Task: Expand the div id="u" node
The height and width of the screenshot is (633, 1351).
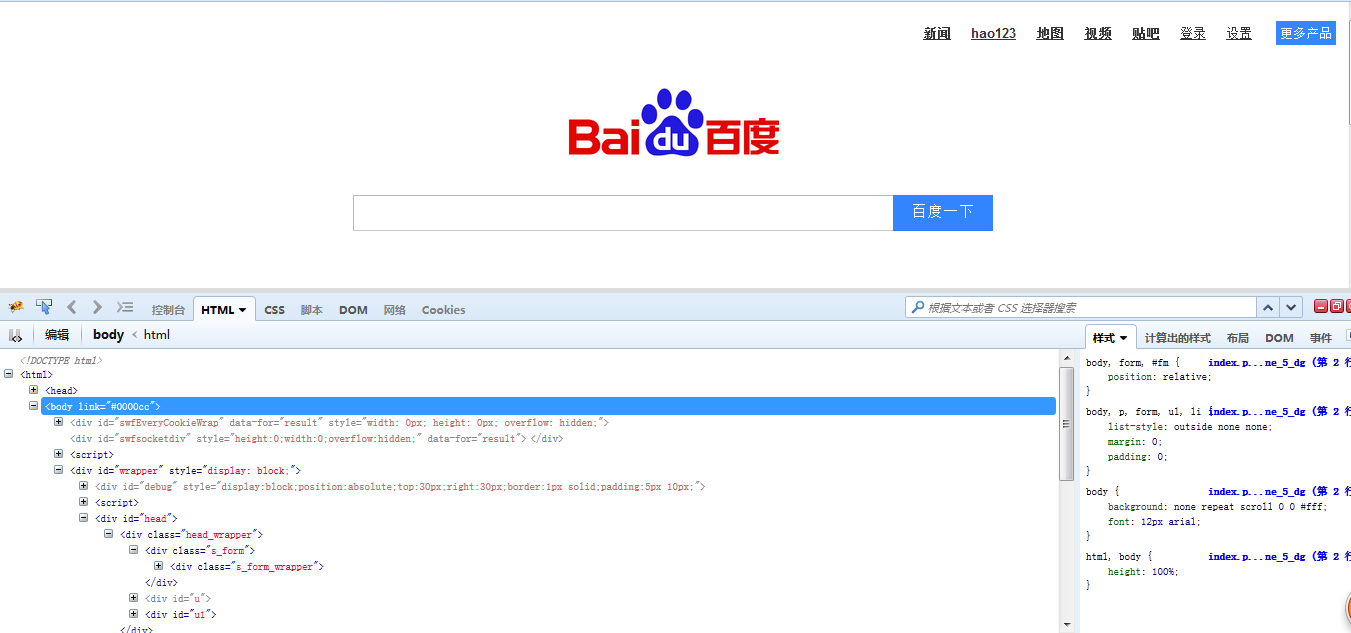Action: click(134, 598)
